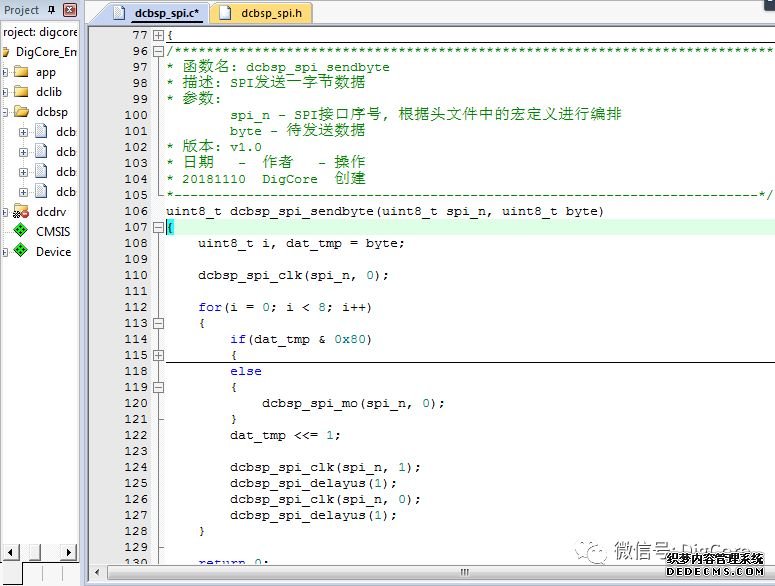Collapse the for-loop block at line 113
Viewport: 775px width, 586px height.
coord(158,323)
